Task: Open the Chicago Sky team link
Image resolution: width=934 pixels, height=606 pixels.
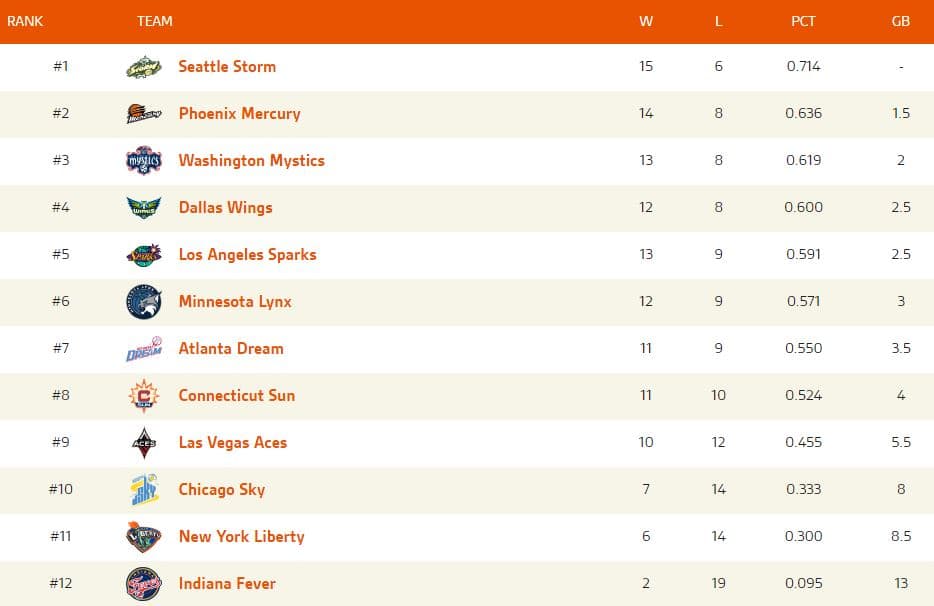Action: click(221, 490)
